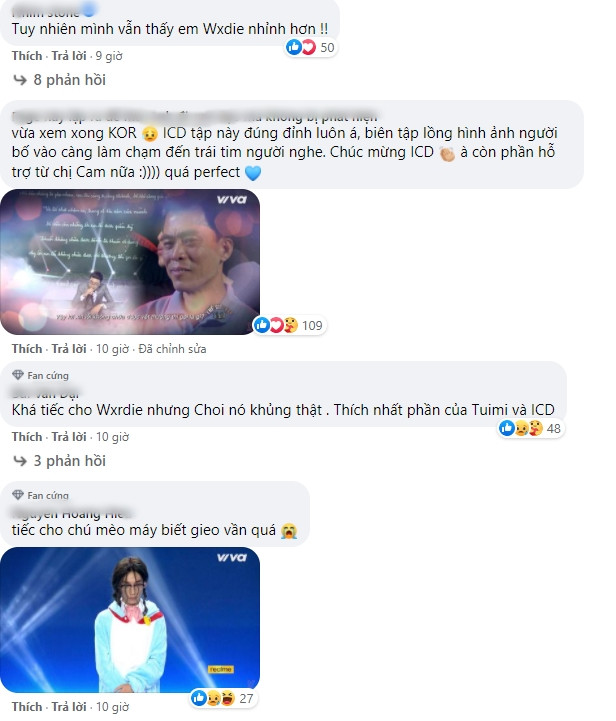Click the reply arrow icon for 8 phản hồi
This screenshot has height=721, width=616.
tap(20, 80)
